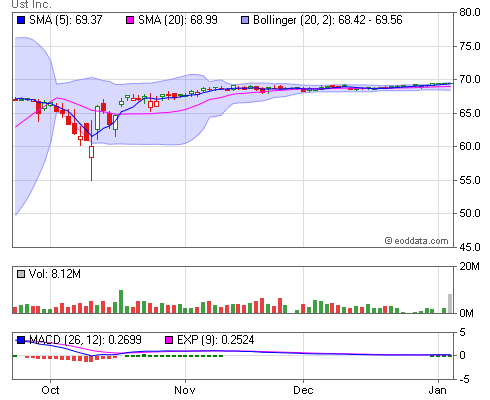Click the blue SMA (5) legend swatch
The height and width of the screenshot is (400, 490).
click(x=21, y=20)
